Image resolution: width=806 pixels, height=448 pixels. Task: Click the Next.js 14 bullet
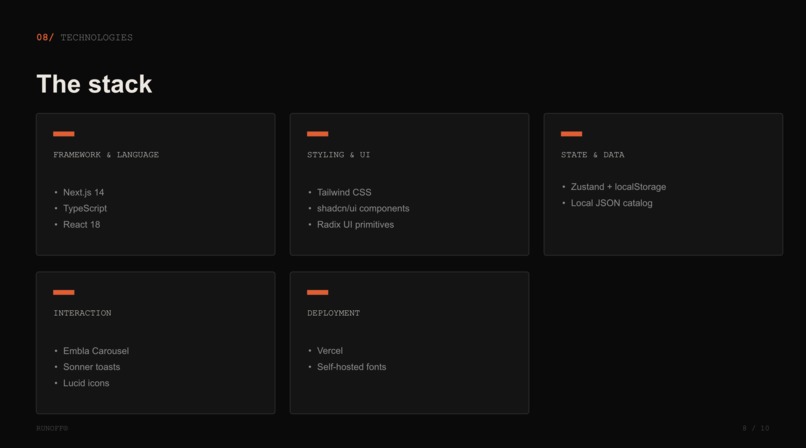pyautogui.click(x=83, y=192)
